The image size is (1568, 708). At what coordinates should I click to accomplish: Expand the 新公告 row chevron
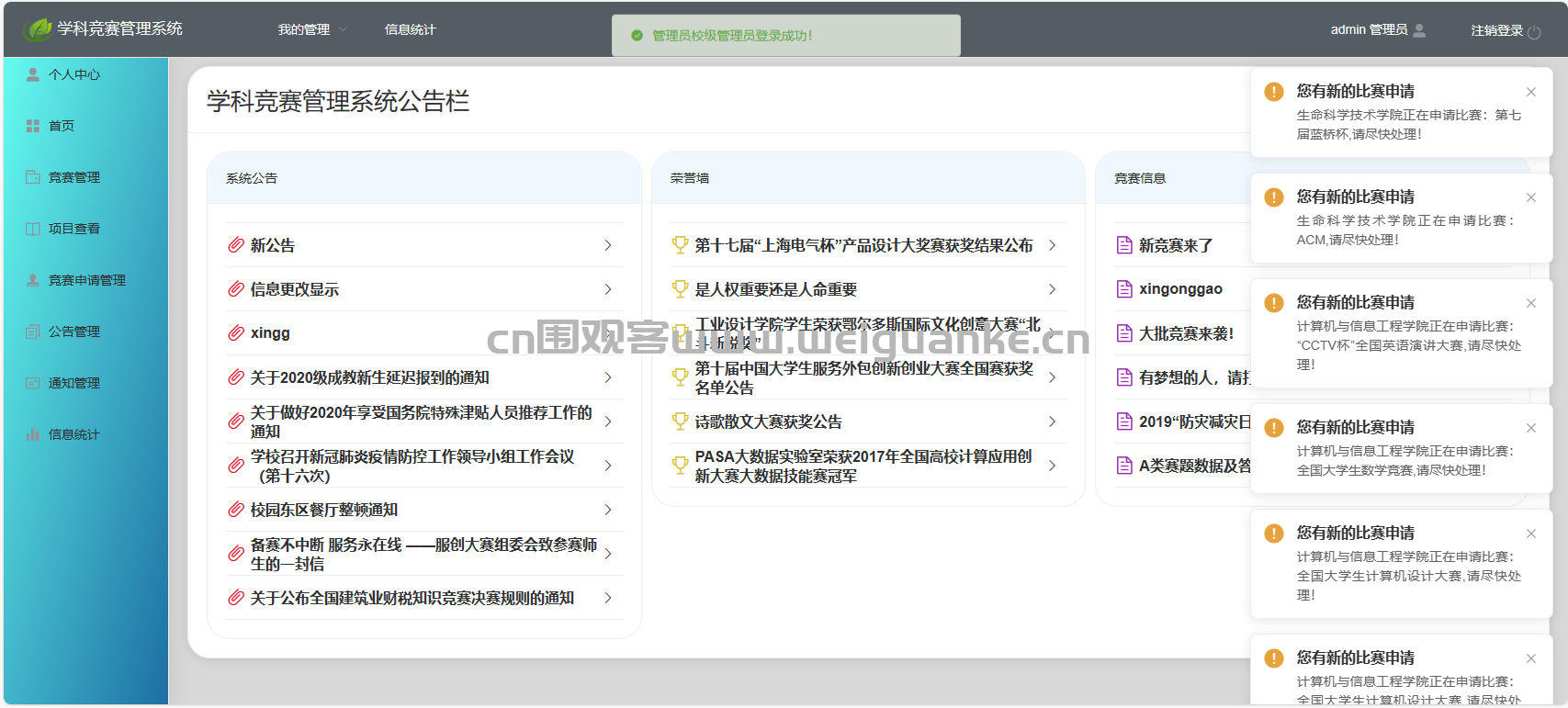click(x=608, y=245)
